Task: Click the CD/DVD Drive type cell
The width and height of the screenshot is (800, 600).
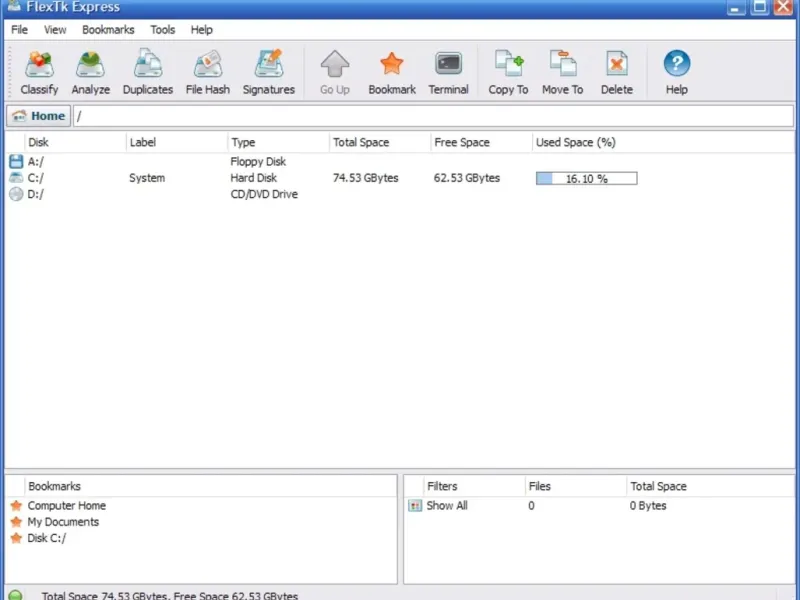Action: tap(264, 194)
